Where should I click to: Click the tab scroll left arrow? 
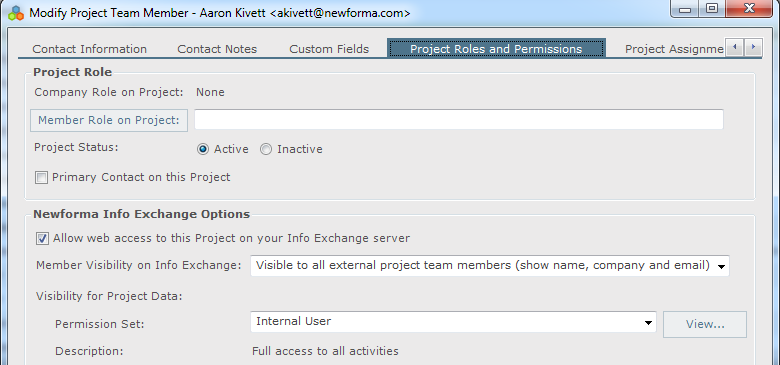click(735, 48)
